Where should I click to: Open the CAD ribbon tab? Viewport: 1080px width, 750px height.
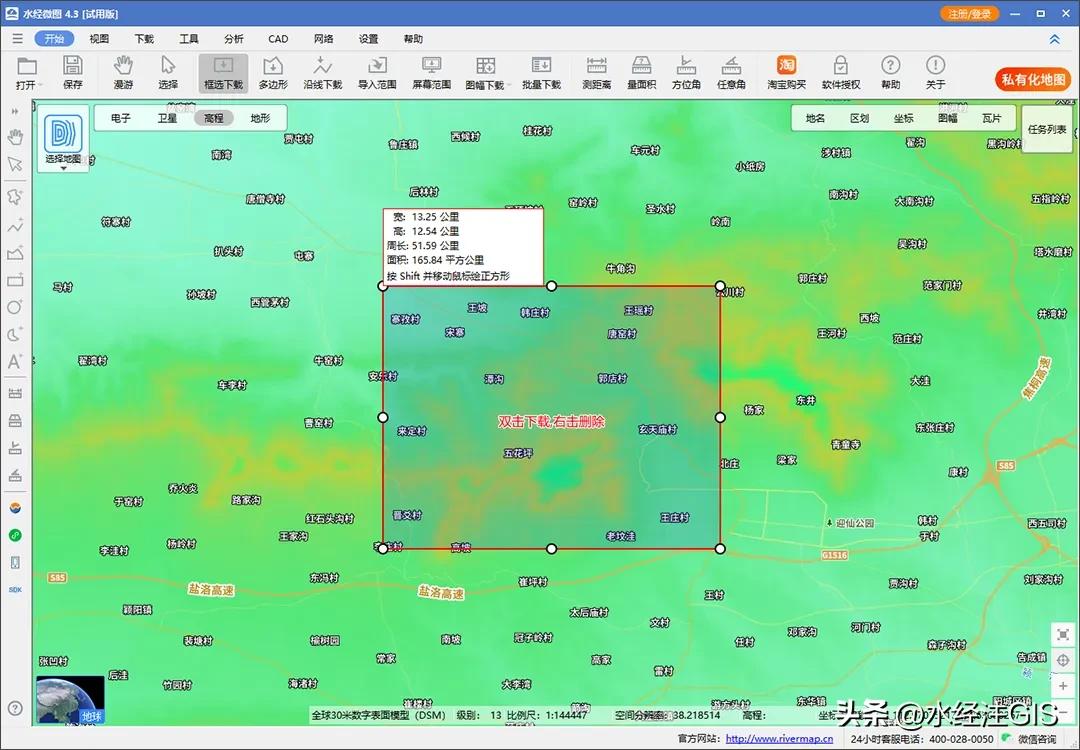pyautogui.click(x=278, y=39)
